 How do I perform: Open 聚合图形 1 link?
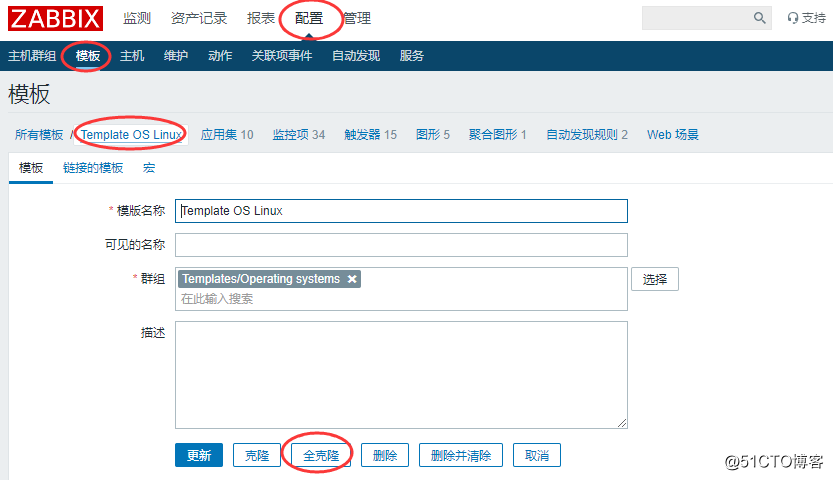(497, 135)
